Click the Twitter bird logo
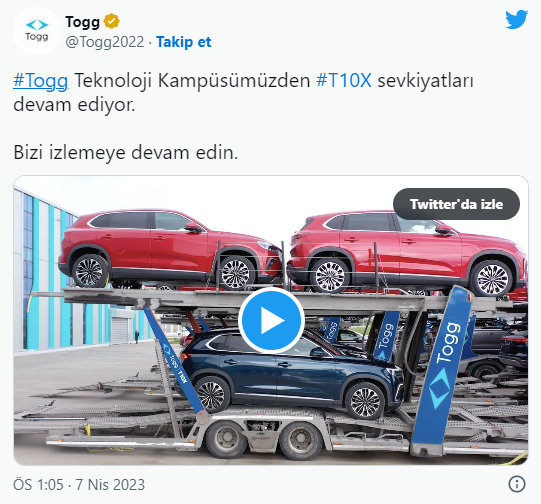 [x=517, y=20]
